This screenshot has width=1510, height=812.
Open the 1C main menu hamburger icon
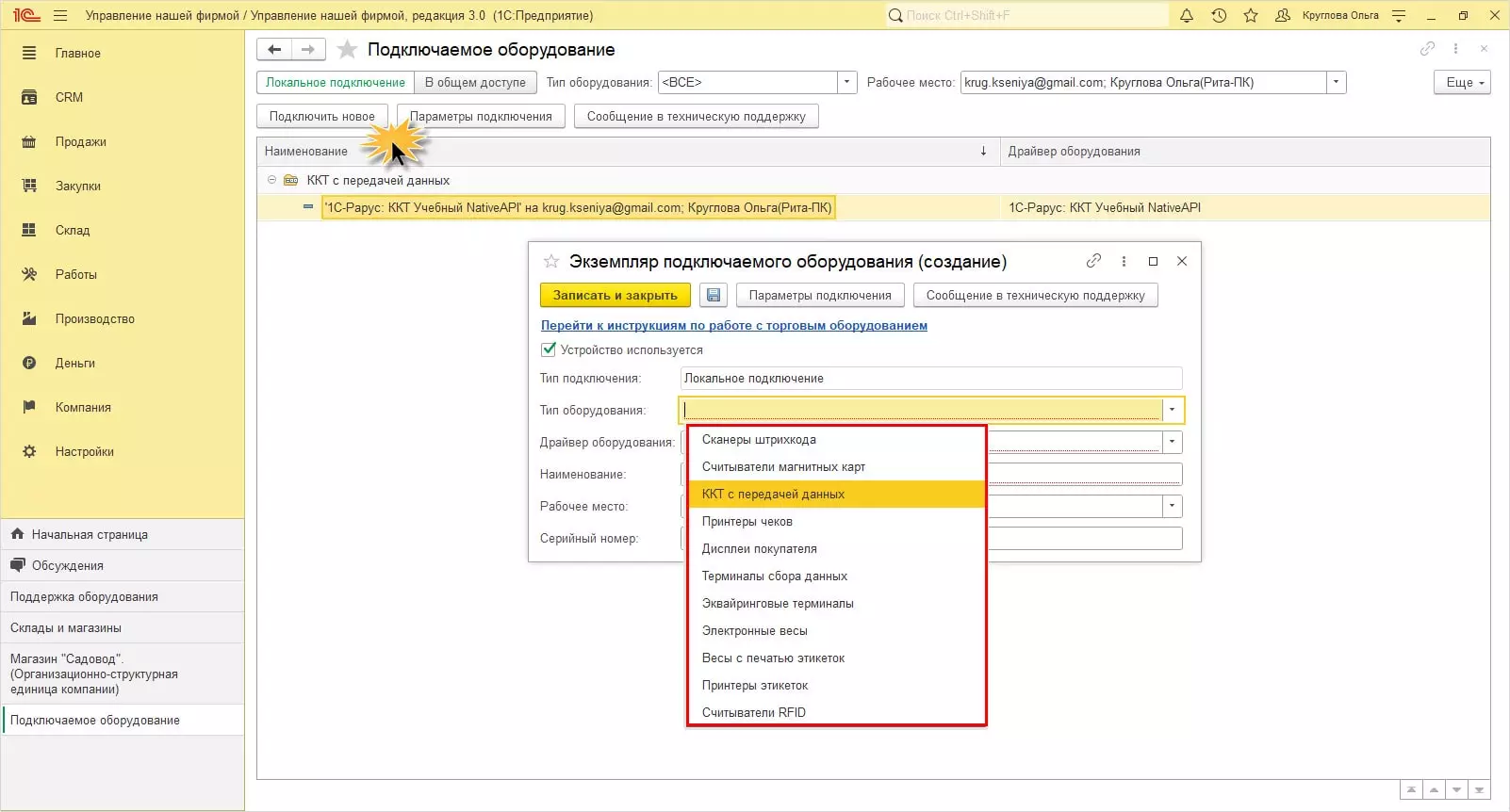[60, 15]
